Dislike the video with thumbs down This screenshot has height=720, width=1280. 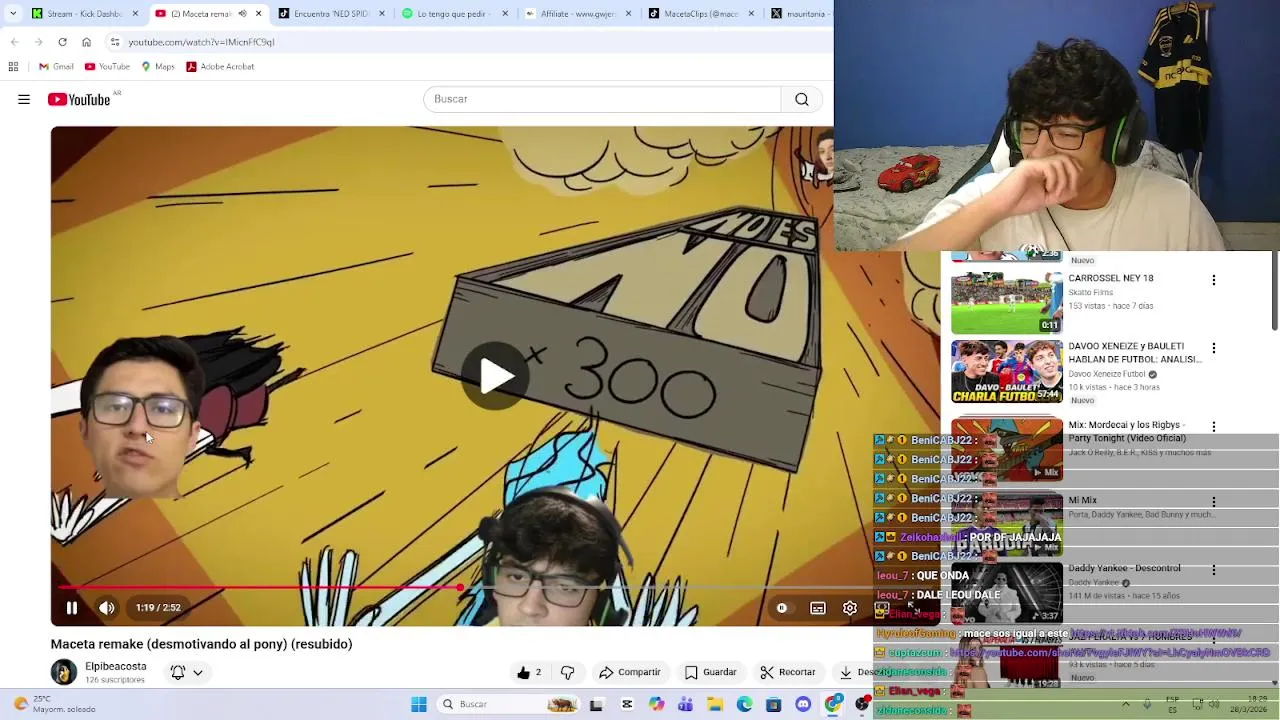567,673
